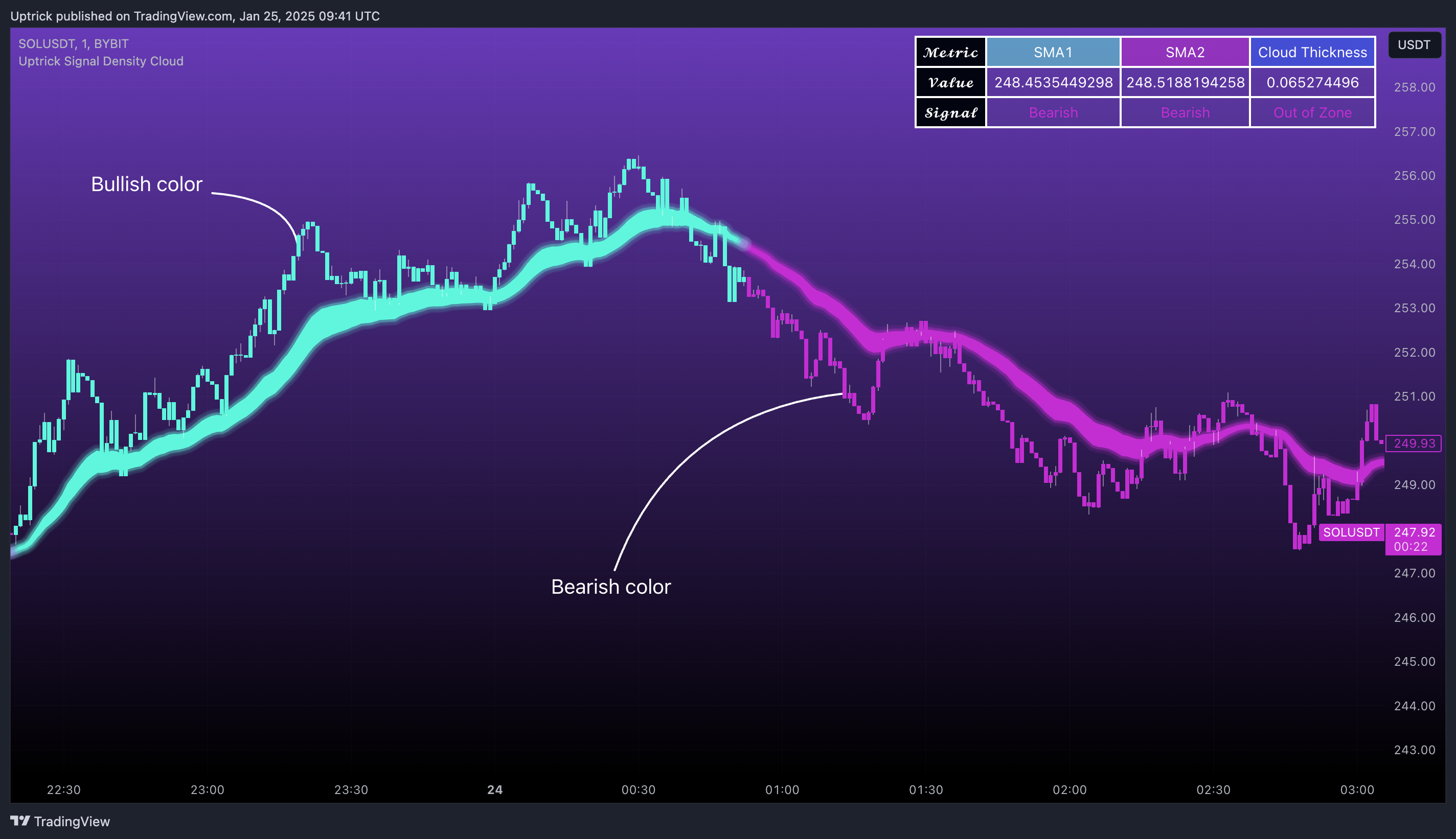
Task: Click the 252.00 price axis label
Action: pos(1415,352)
